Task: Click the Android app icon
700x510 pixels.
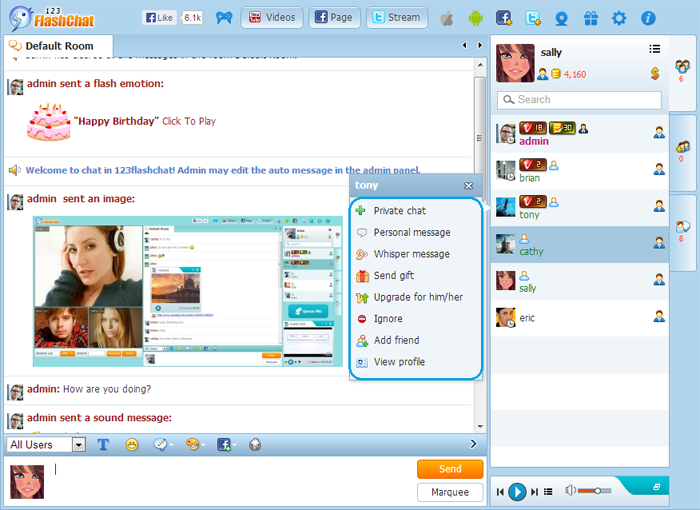Action: [475, 18]
